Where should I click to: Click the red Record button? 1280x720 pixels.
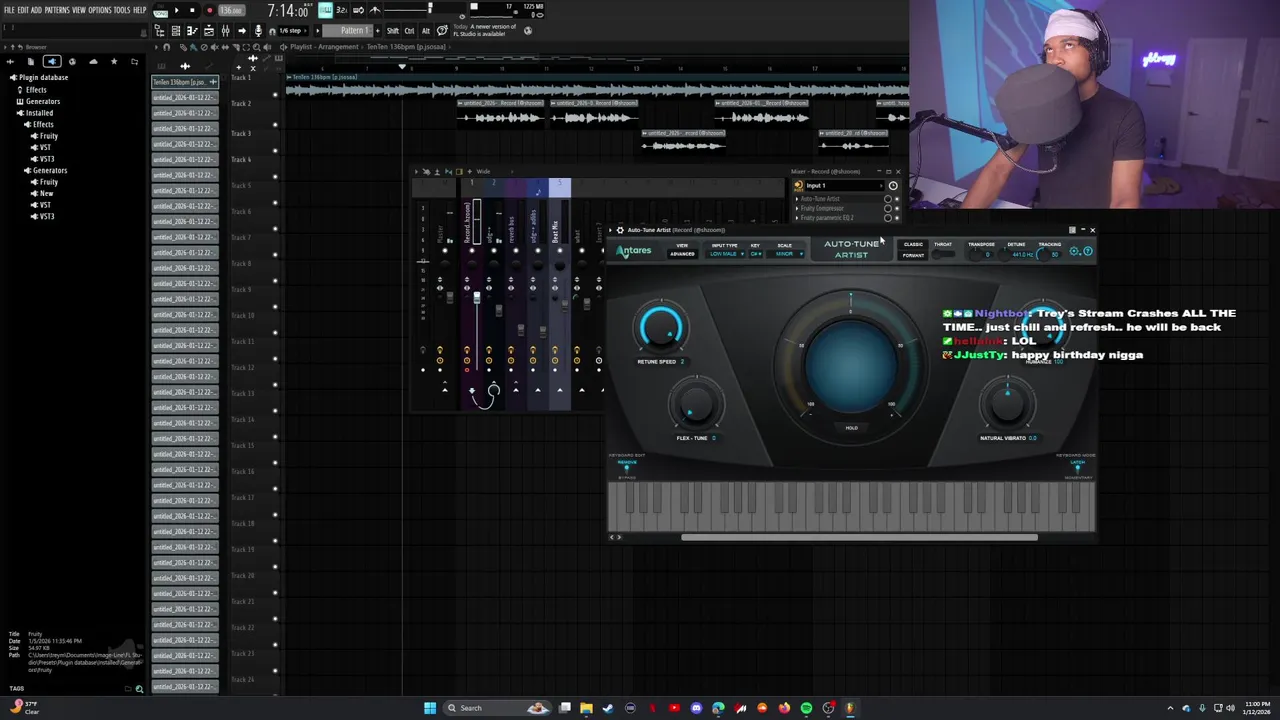(209, 10)
